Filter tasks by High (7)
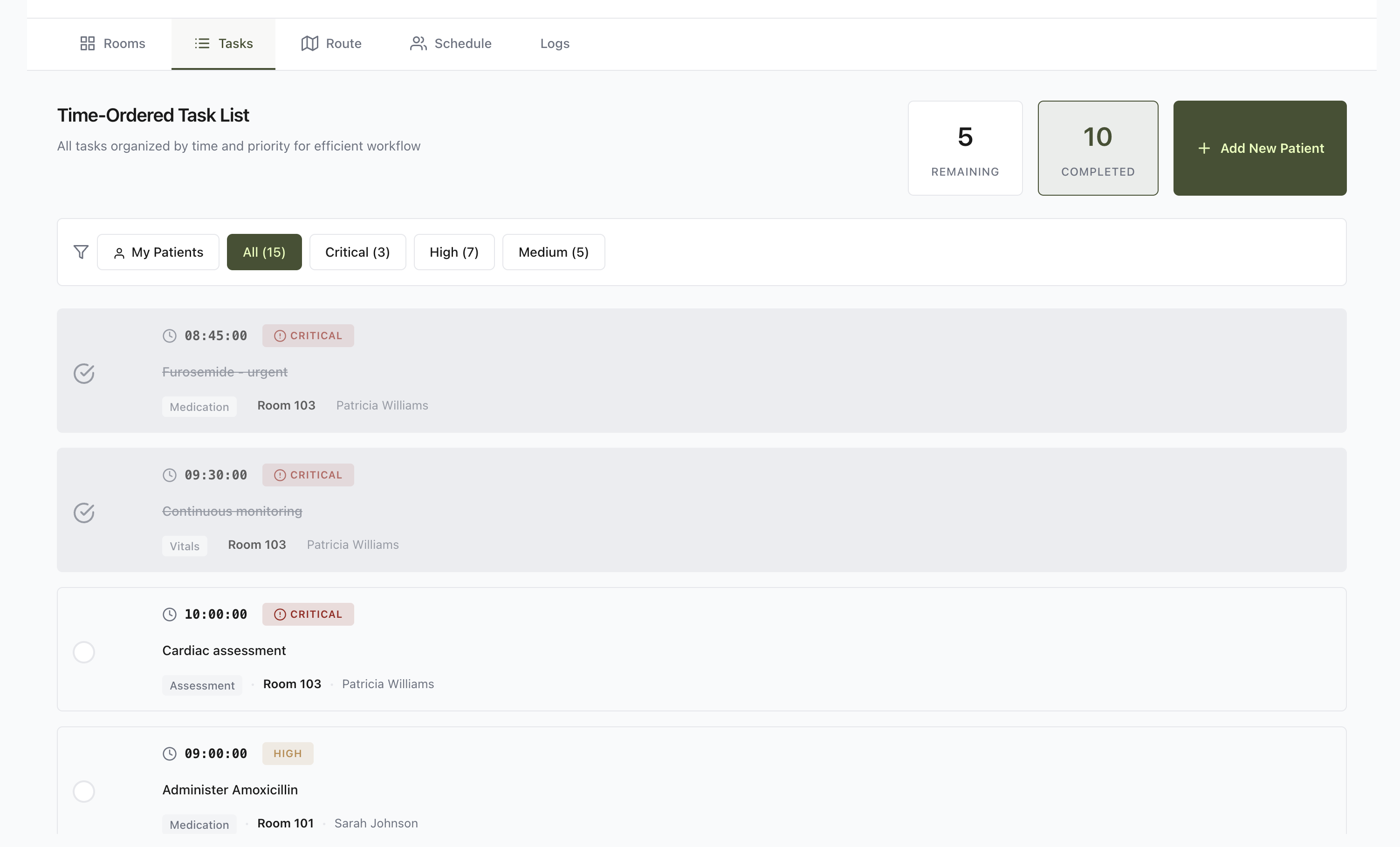This screenshot has height=847, width=1400. click(454, 252)
